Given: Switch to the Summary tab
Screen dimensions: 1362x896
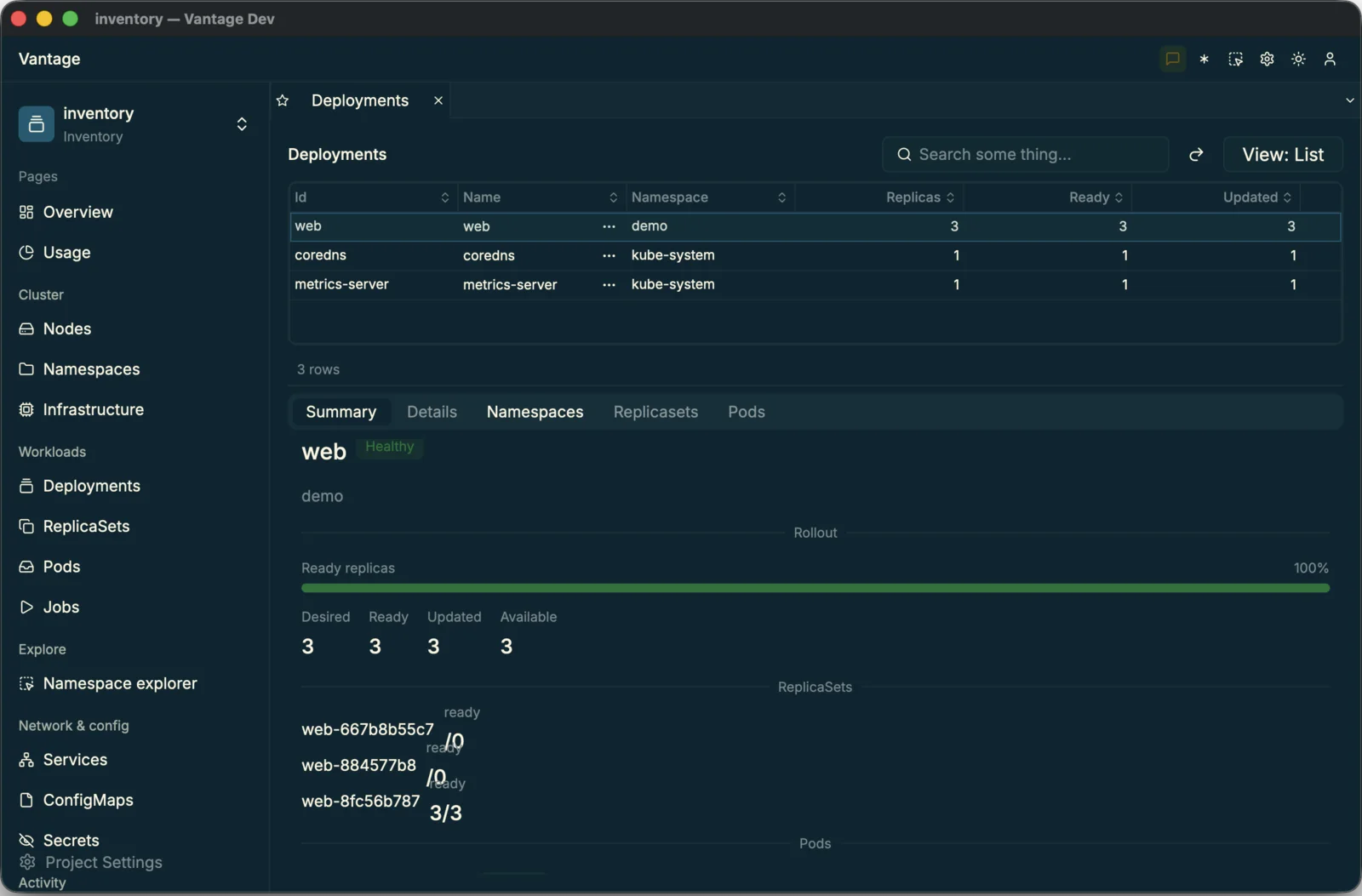Looking at the screenshot, I should click(x=340, y=412).
